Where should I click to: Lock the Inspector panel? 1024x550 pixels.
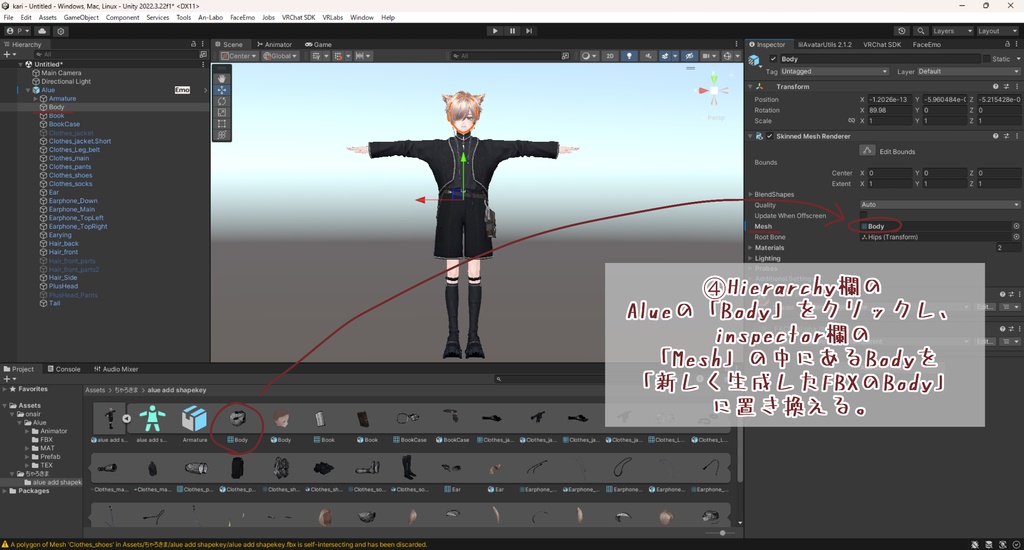(x=1007, y=44)
